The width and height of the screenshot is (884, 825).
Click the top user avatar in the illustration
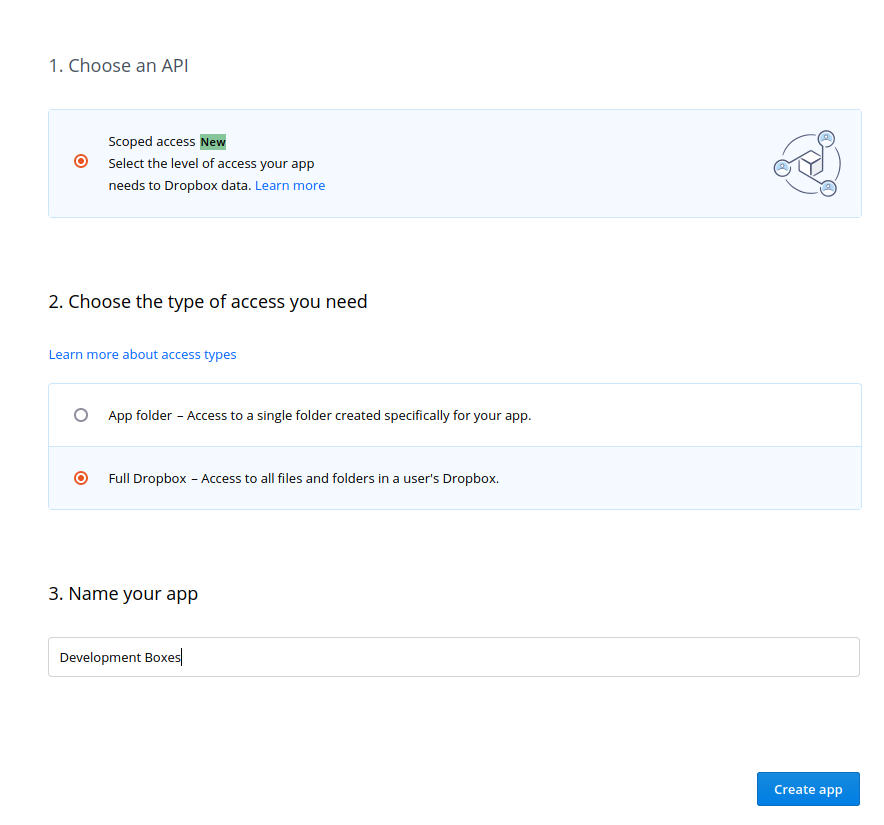[x=826, y=138]
